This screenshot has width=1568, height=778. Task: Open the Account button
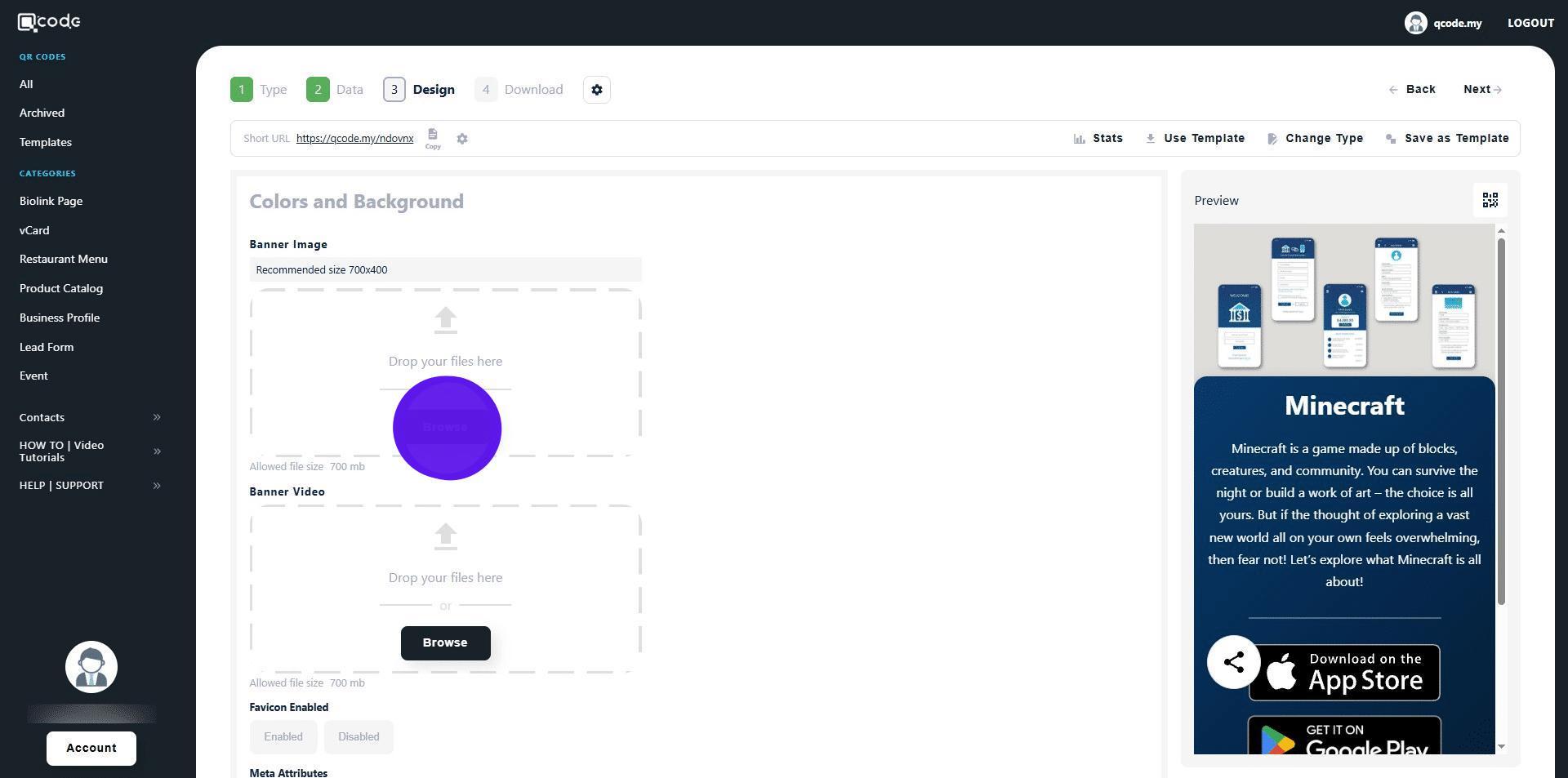(91, 749)
